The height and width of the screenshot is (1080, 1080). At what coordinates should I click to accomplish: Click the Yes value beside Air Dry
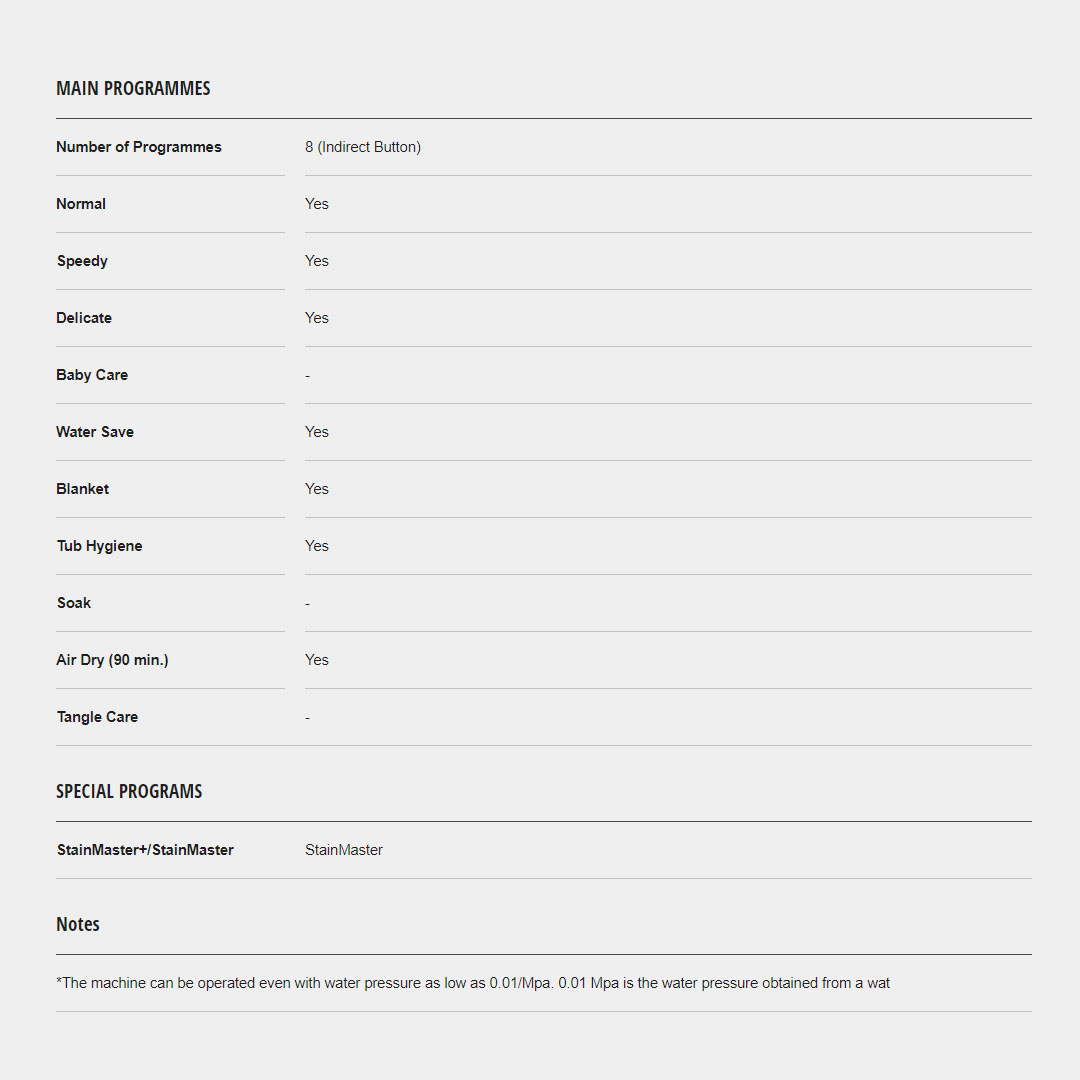point(317,660)
